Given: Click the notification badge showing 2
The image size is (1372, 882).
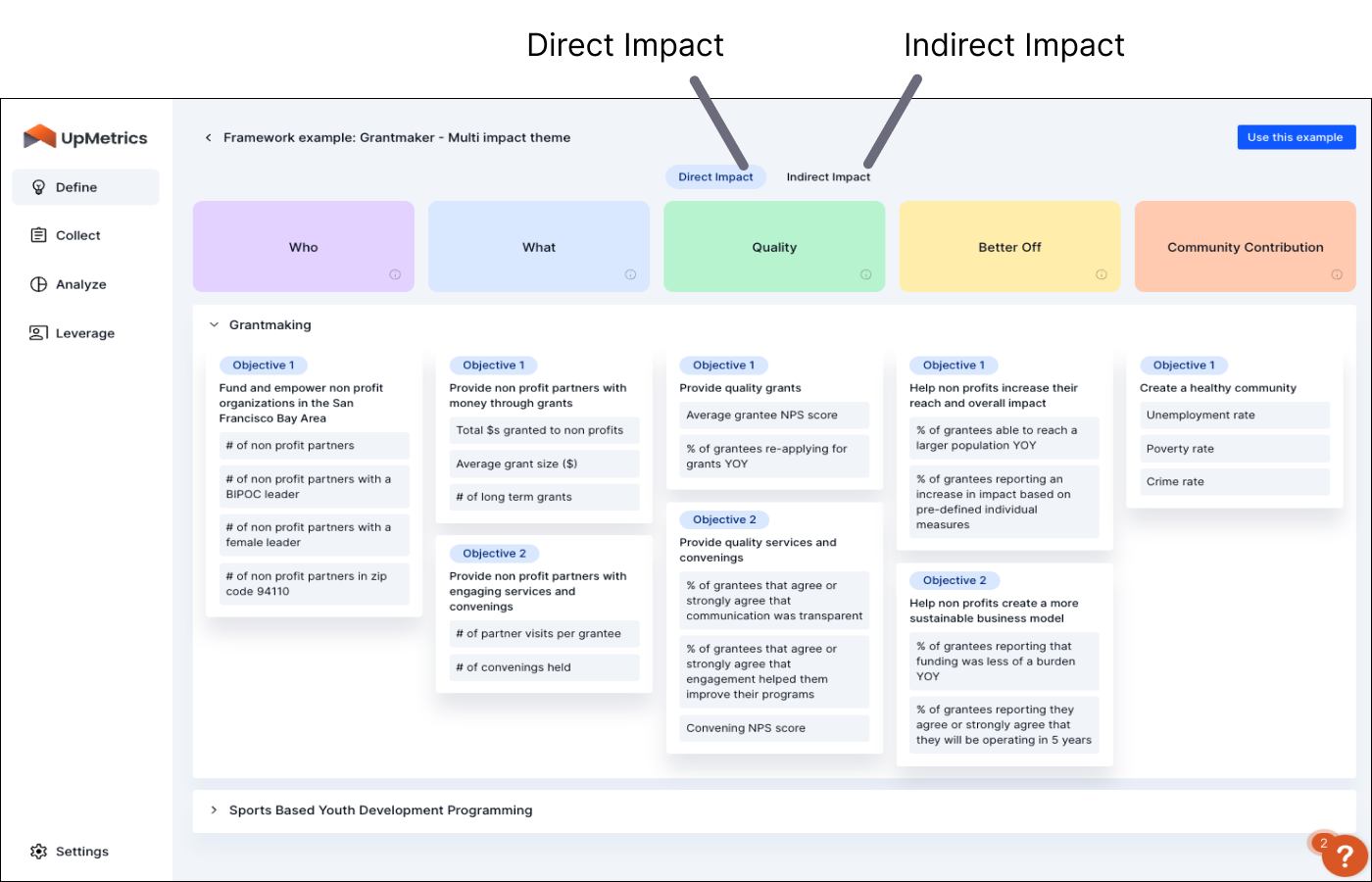Looking at the screenshot, I should pyautogui.click(x=1324, y=843).
